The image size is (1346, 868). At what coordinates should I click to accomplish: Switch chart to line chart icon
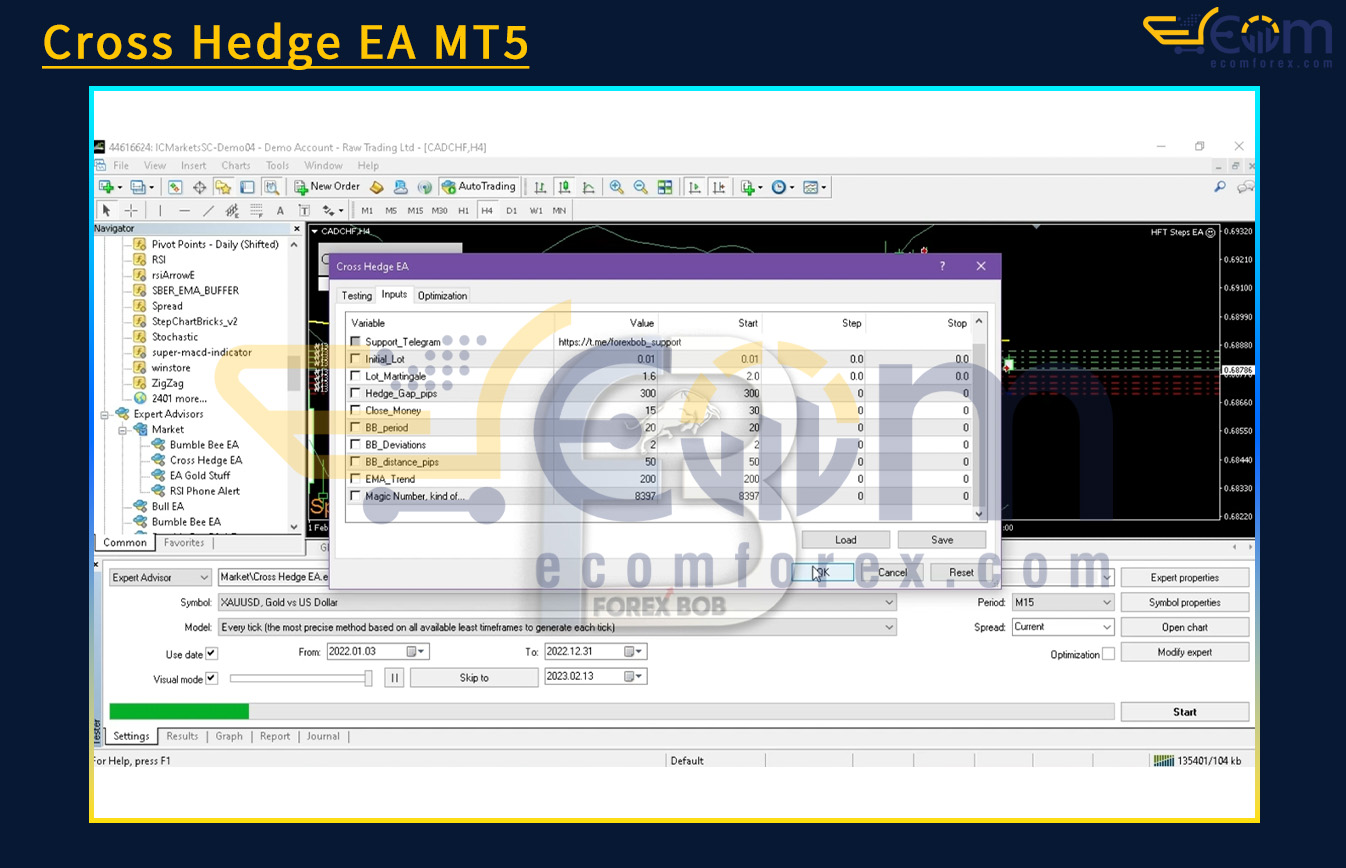point(588,187)
